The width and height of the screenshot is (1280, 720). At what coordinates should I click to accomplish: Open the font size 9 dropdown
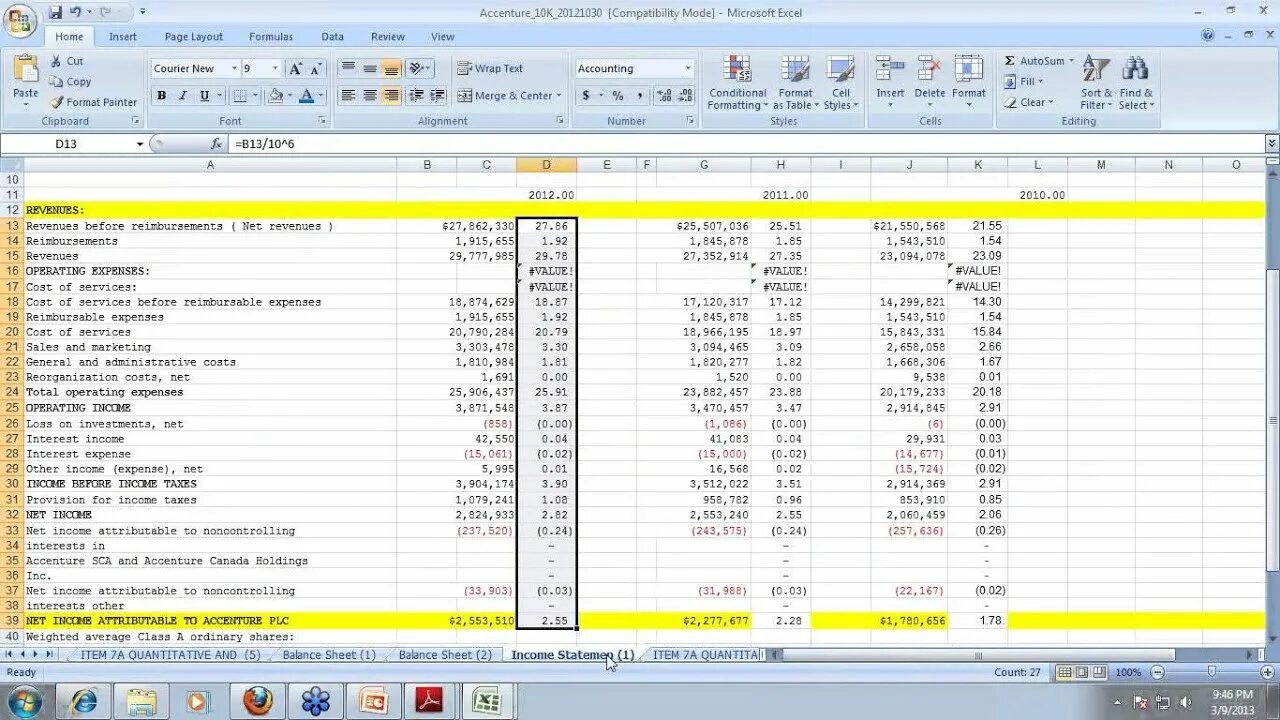tap(276, 69)
